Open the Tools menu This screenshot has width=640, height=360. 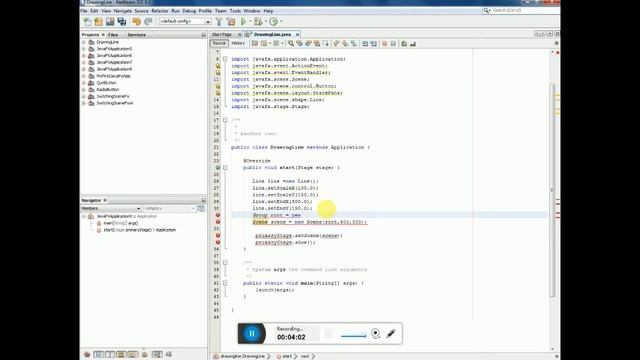point(235,11)
